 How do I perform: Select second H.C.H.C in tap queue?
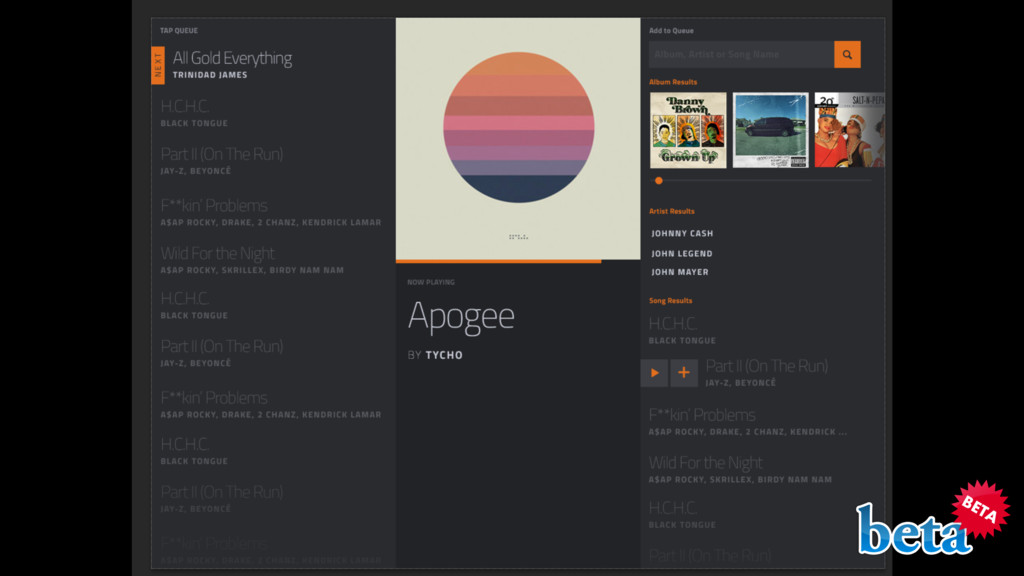coord(194,305)
